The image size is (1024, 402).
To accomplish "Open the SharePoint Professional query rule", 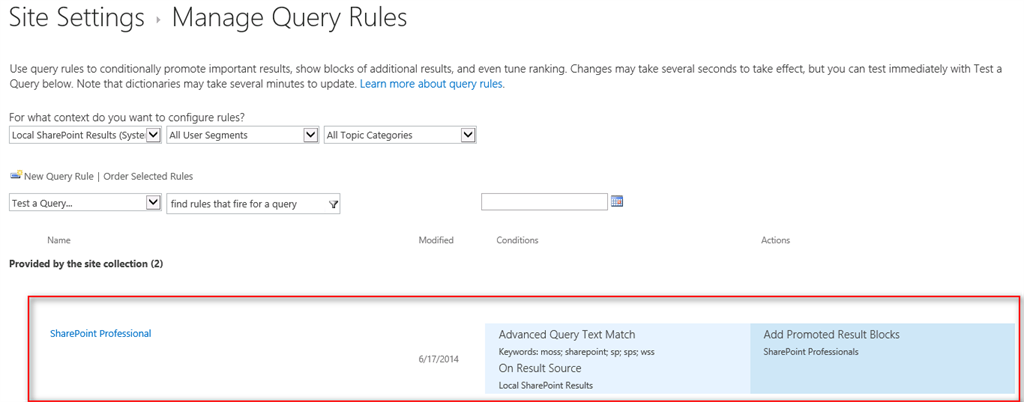I will 100,333.
